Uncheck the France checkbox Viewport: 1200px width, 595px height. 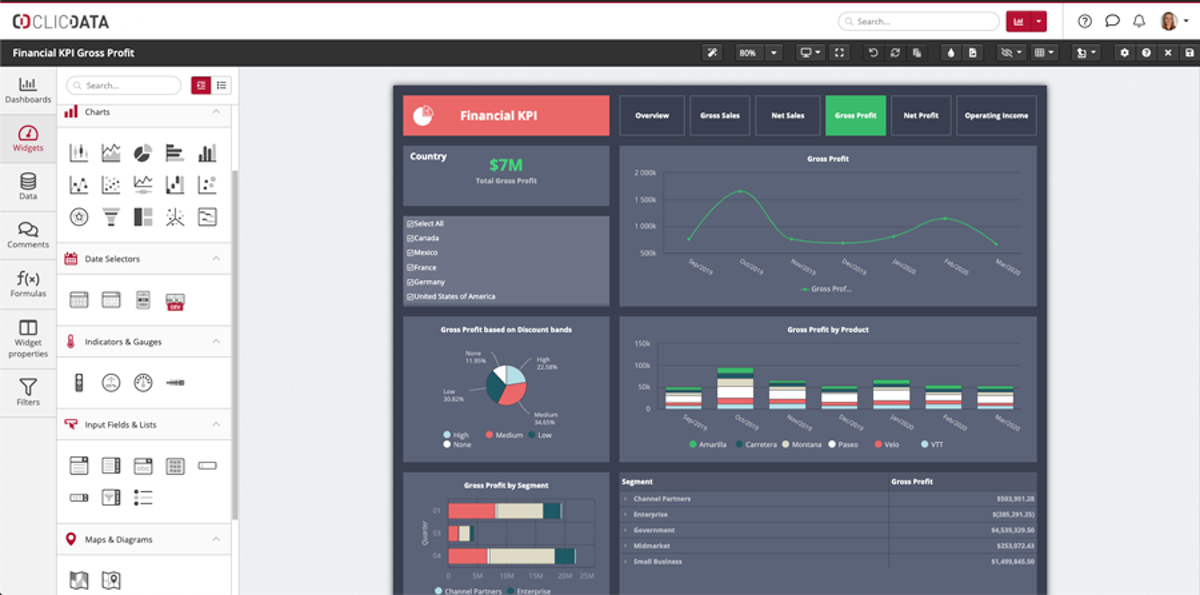click(410, 267)
